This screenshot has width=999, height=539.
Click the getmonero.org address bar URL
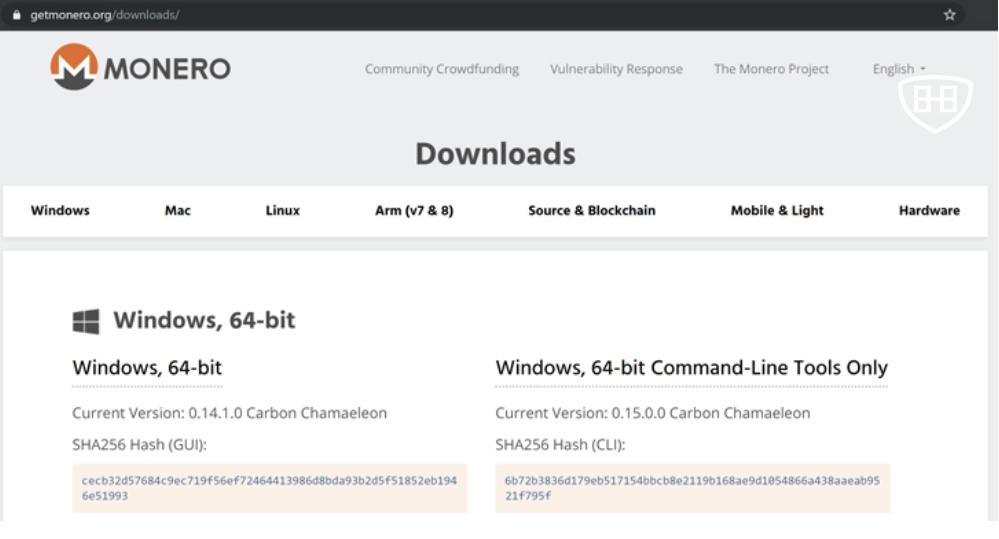point(105,15)
